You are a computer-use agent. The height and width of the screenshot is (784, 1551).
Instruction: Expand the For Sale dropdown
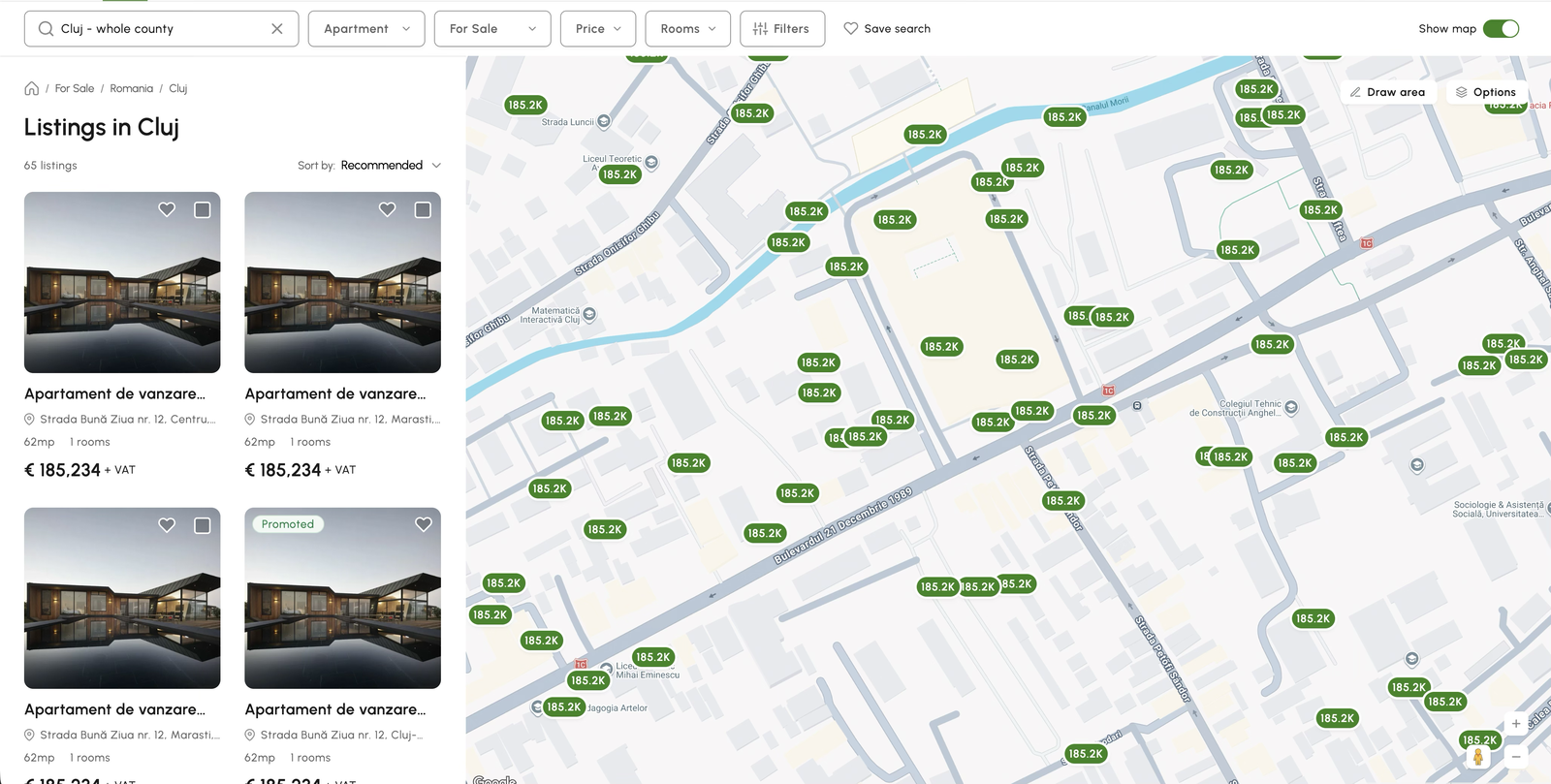click(x=492, y=29)
